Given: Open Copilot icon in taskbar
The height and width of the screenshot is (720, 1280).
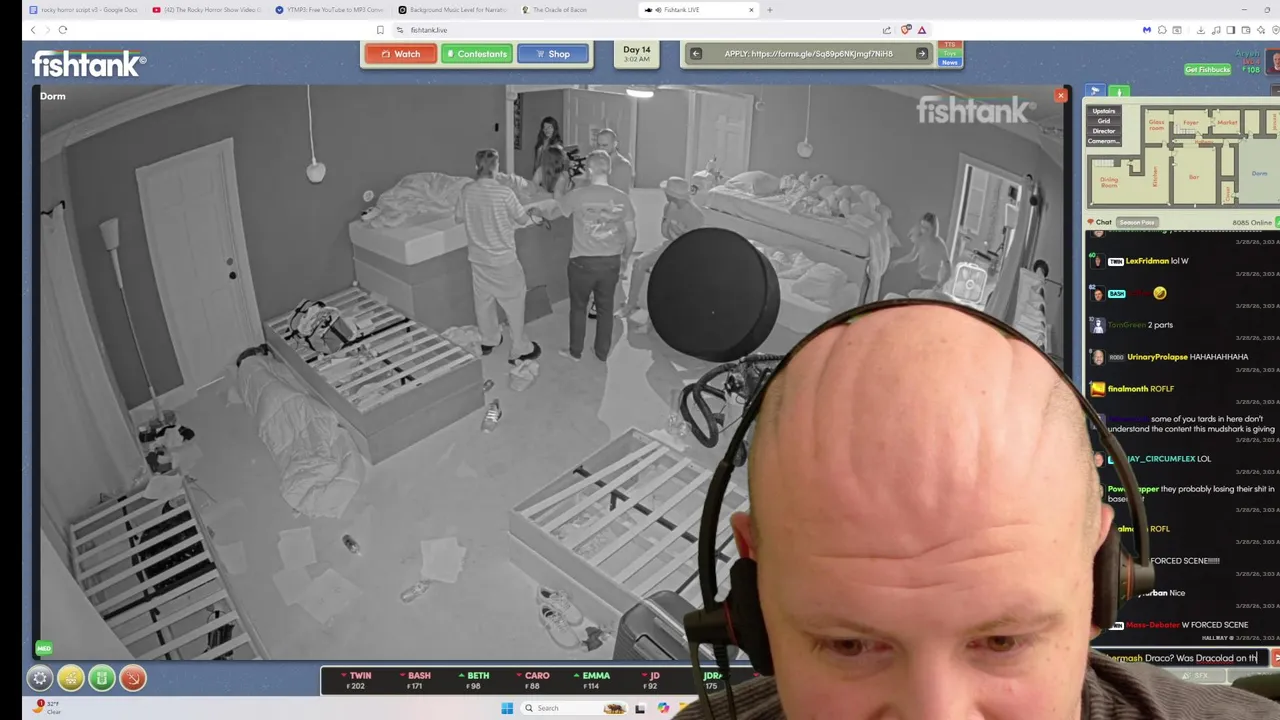Looking at the screenshot, I should pyautogui.click(x=663, y=708).
